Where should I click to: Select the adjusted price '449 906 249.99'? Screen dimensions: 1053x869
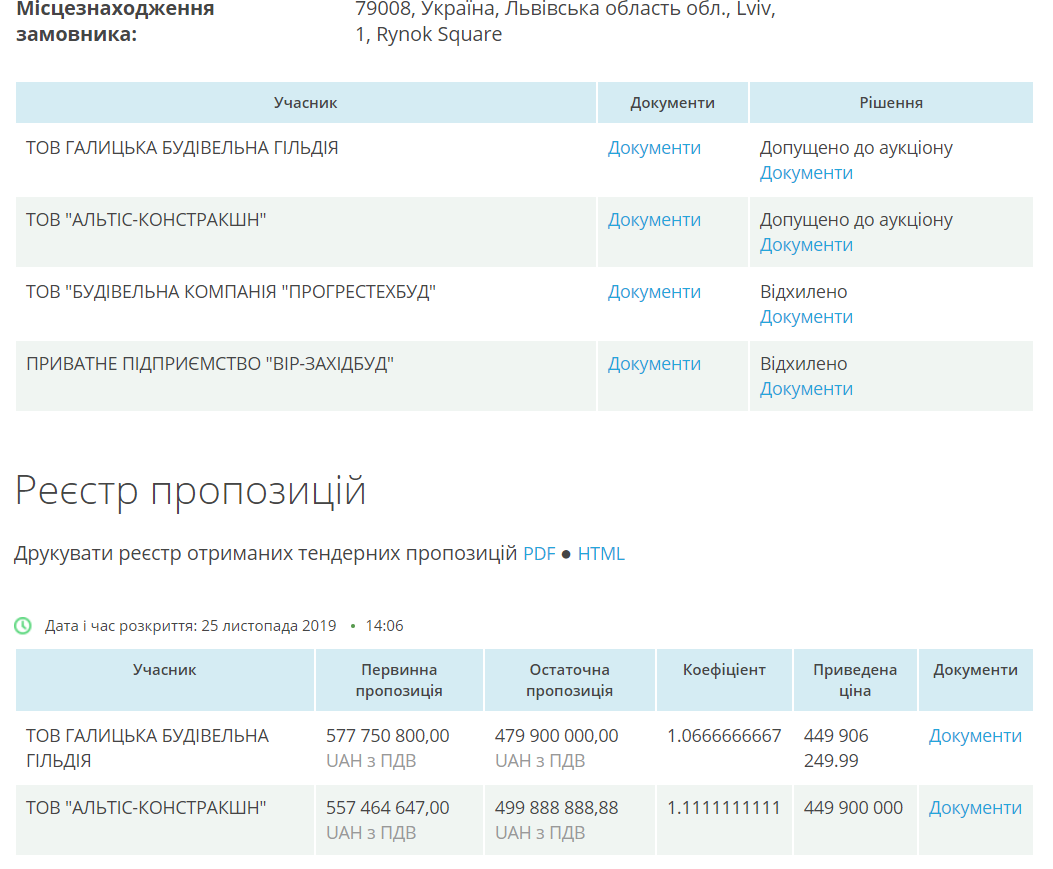click(x=836, y=748)
